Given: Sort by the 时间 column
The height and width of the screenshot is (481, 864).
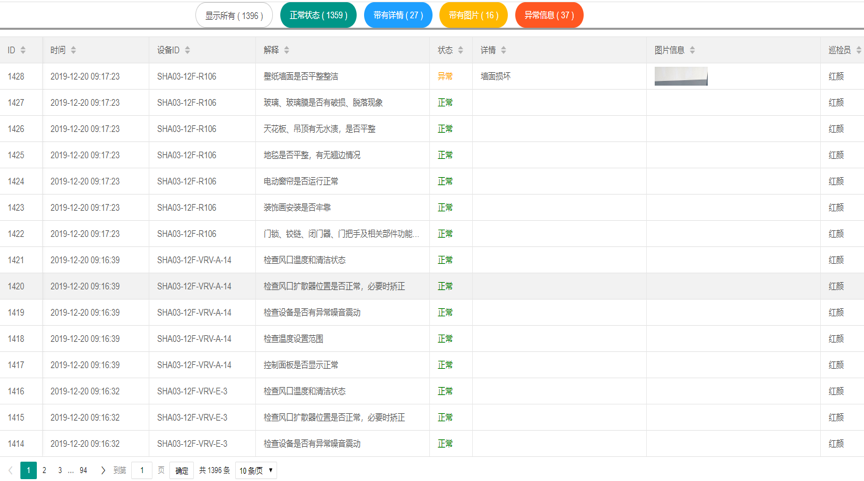Looking at the screenshot, I should (73, 50).
